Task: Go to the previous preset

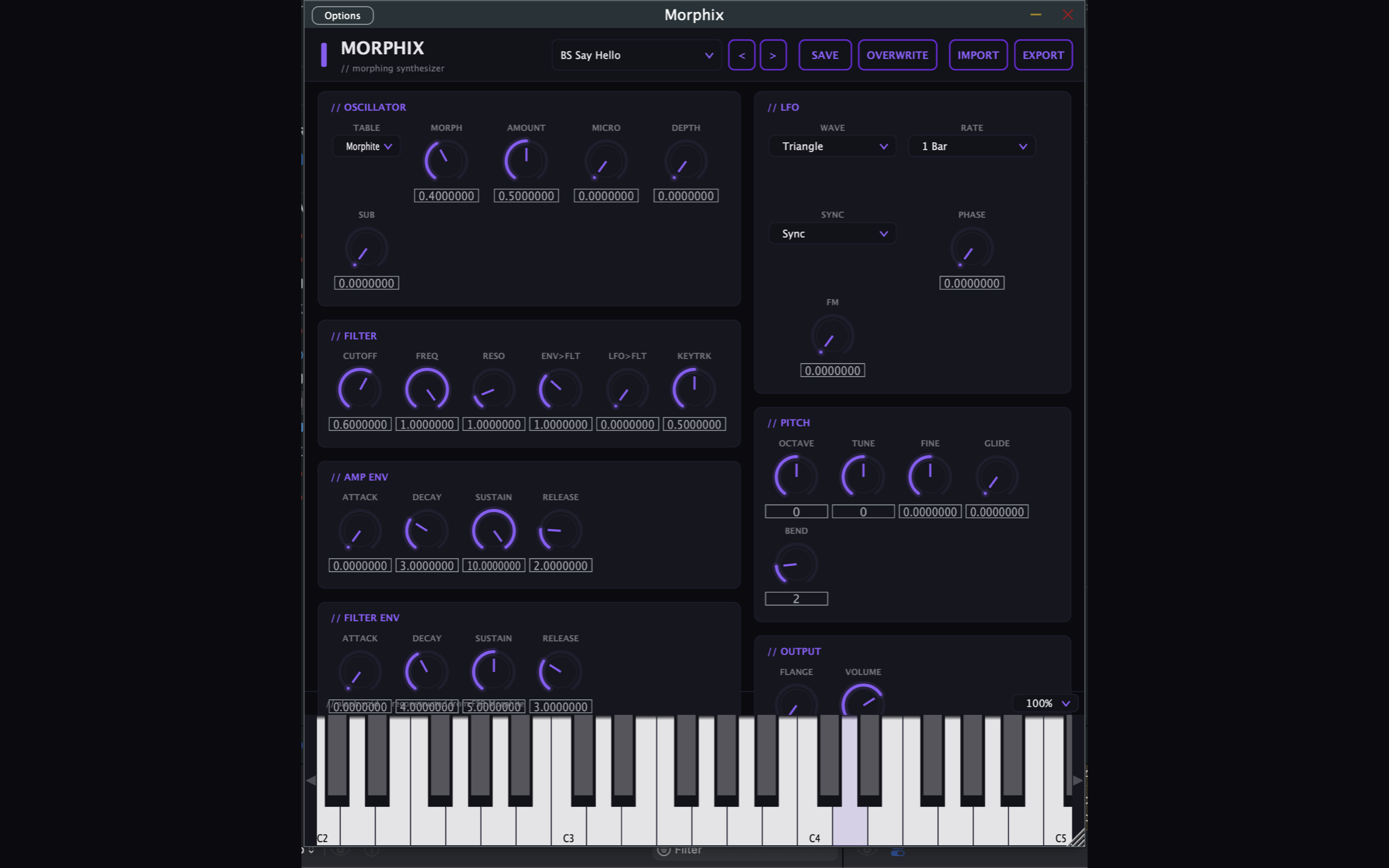Action: (x=742, y=55)
